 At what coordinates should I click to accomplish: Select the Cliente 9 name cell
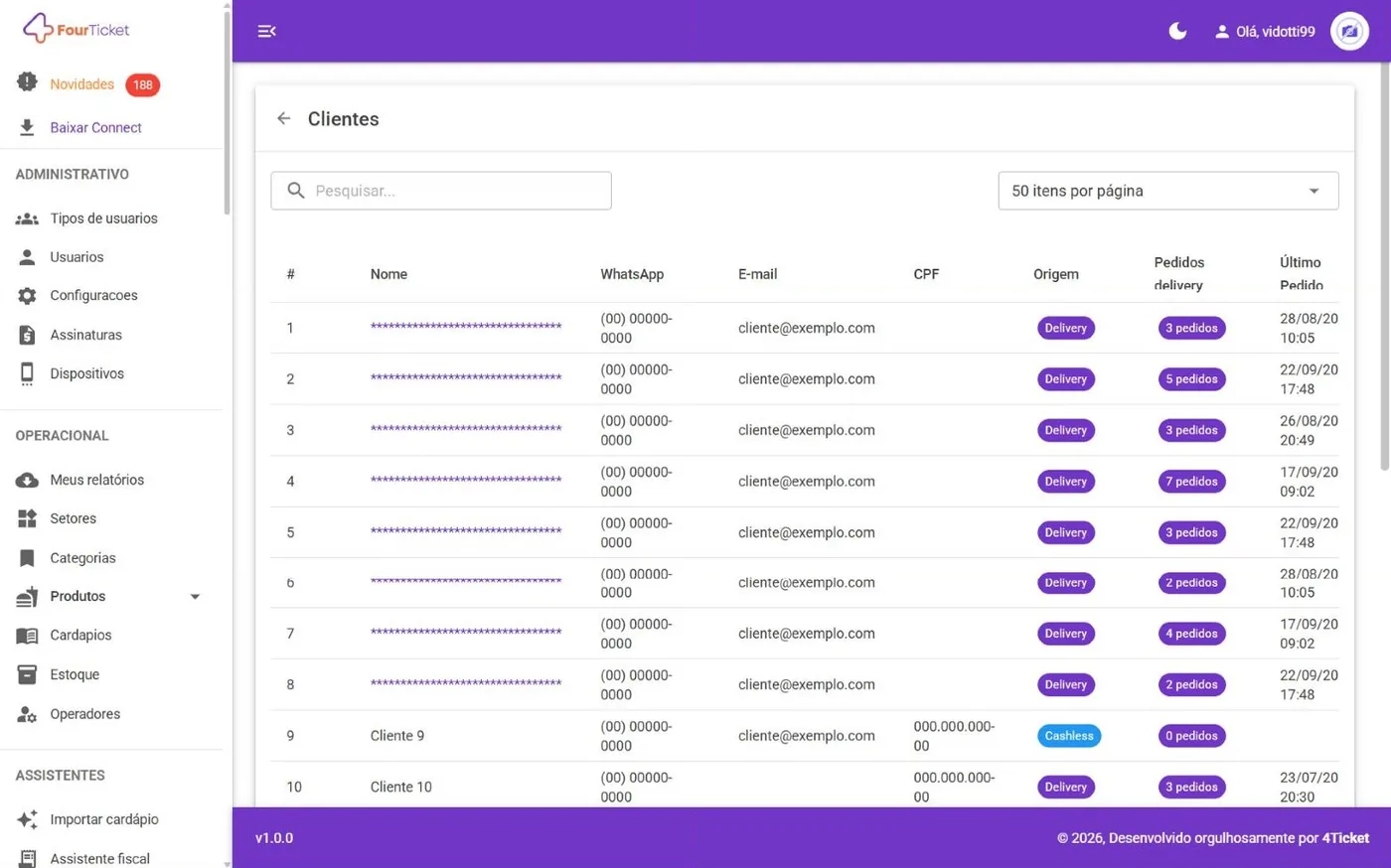(x=397, y=736)
